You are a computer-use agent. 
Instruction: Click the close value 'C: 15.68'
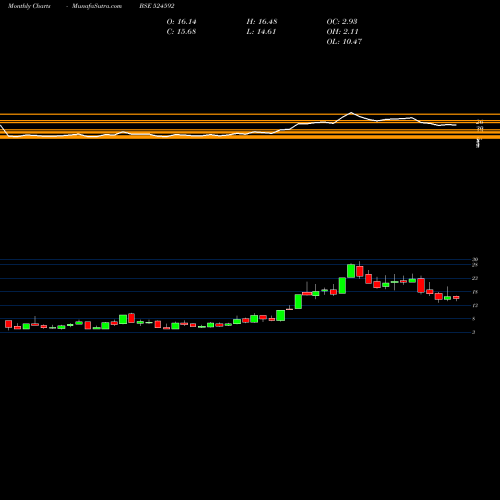click(181, 32)
